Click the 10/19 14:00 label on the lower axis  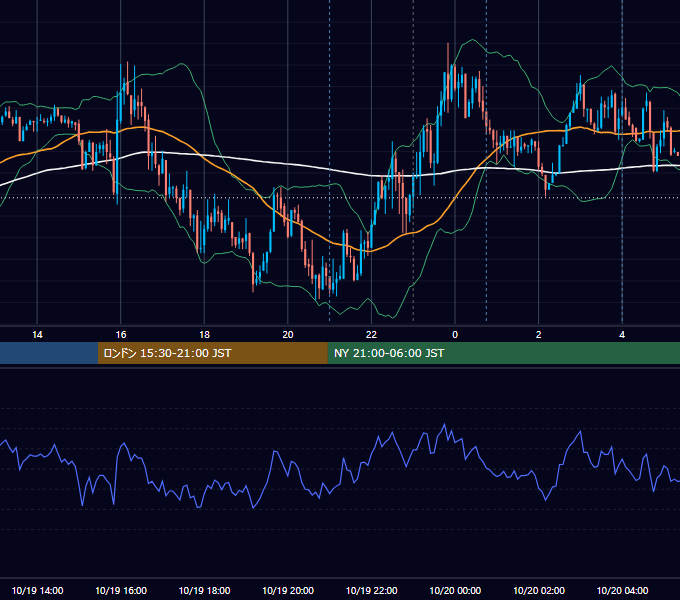click(37, 590)
